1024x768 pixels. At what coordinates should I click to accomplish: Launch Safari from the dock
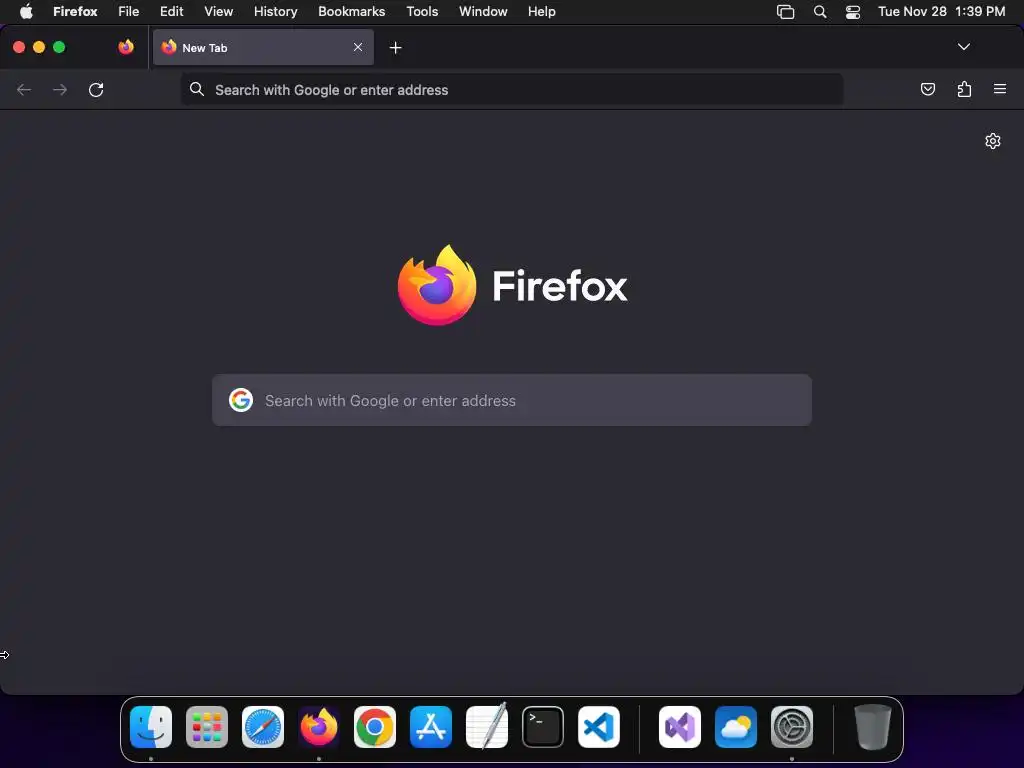[263, 727]
